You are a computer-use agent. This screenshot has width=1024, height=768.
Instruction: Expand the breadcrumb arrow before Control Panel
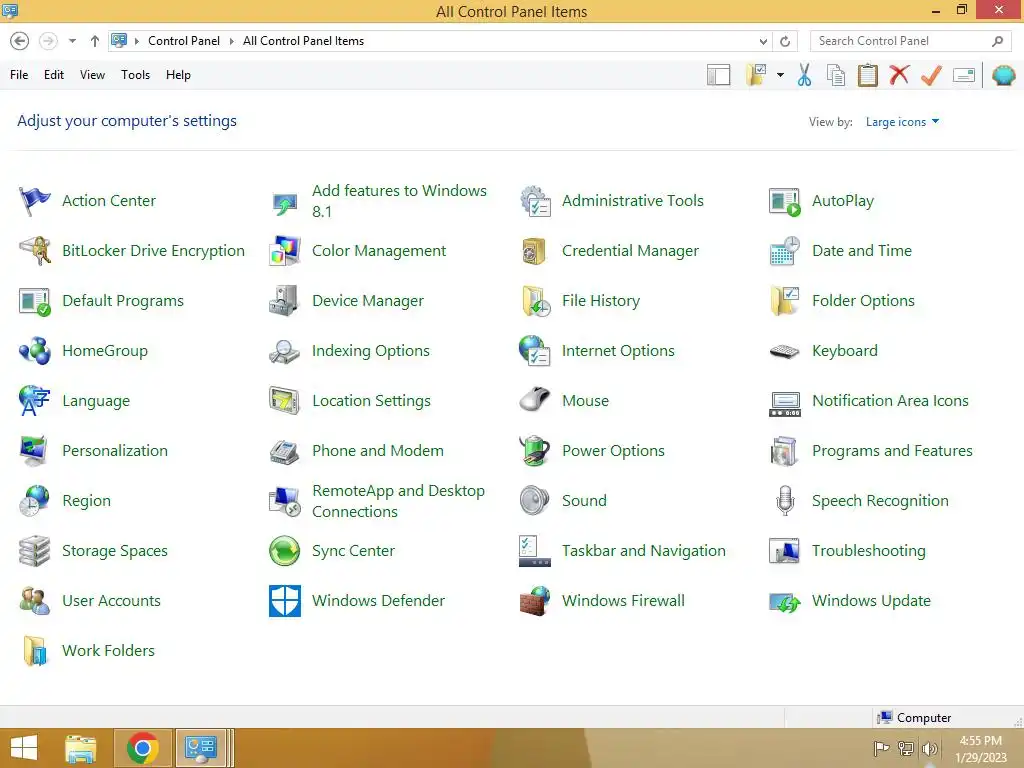point(137,41)
